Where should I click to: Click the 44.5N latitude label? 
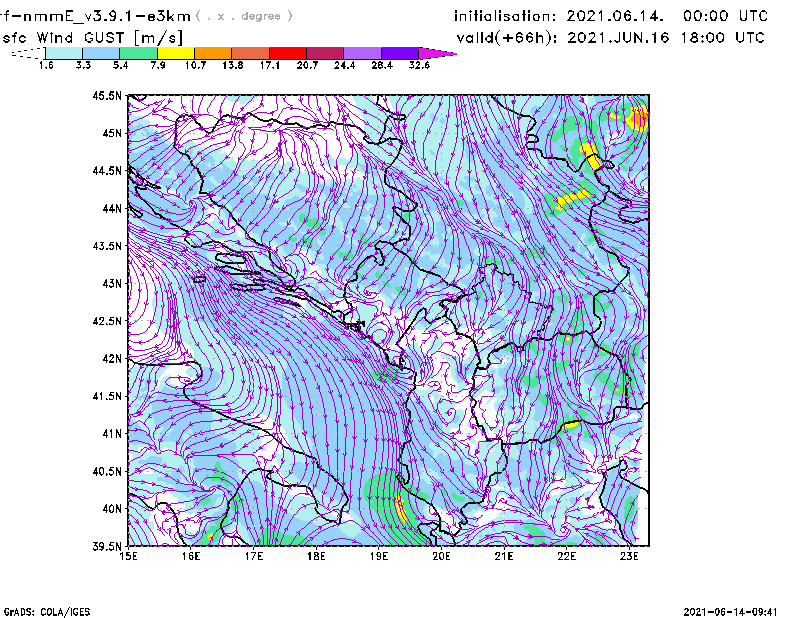(107, 170)
